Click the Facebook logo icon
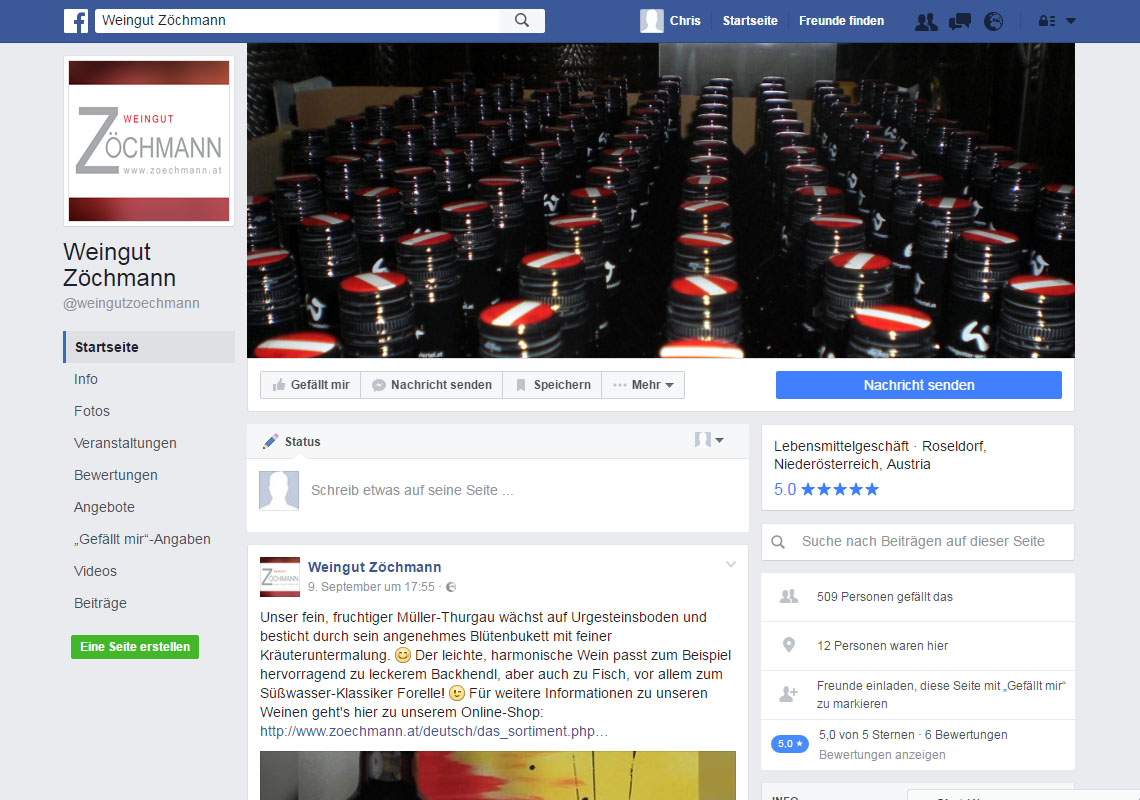This screenshot has width=1140, height=800. point(76,20)
